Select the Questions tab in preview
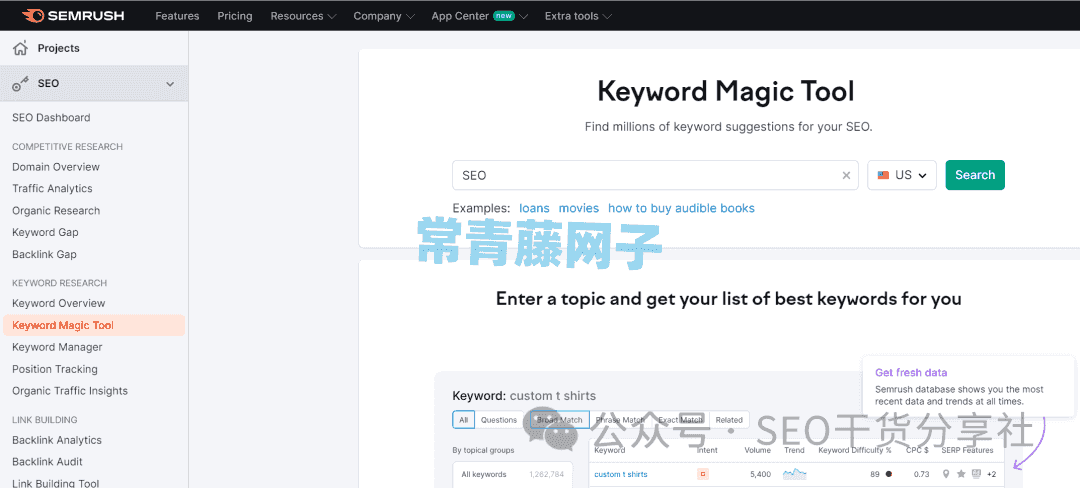This screenshot has height=488, width=1080. point(499,420)
